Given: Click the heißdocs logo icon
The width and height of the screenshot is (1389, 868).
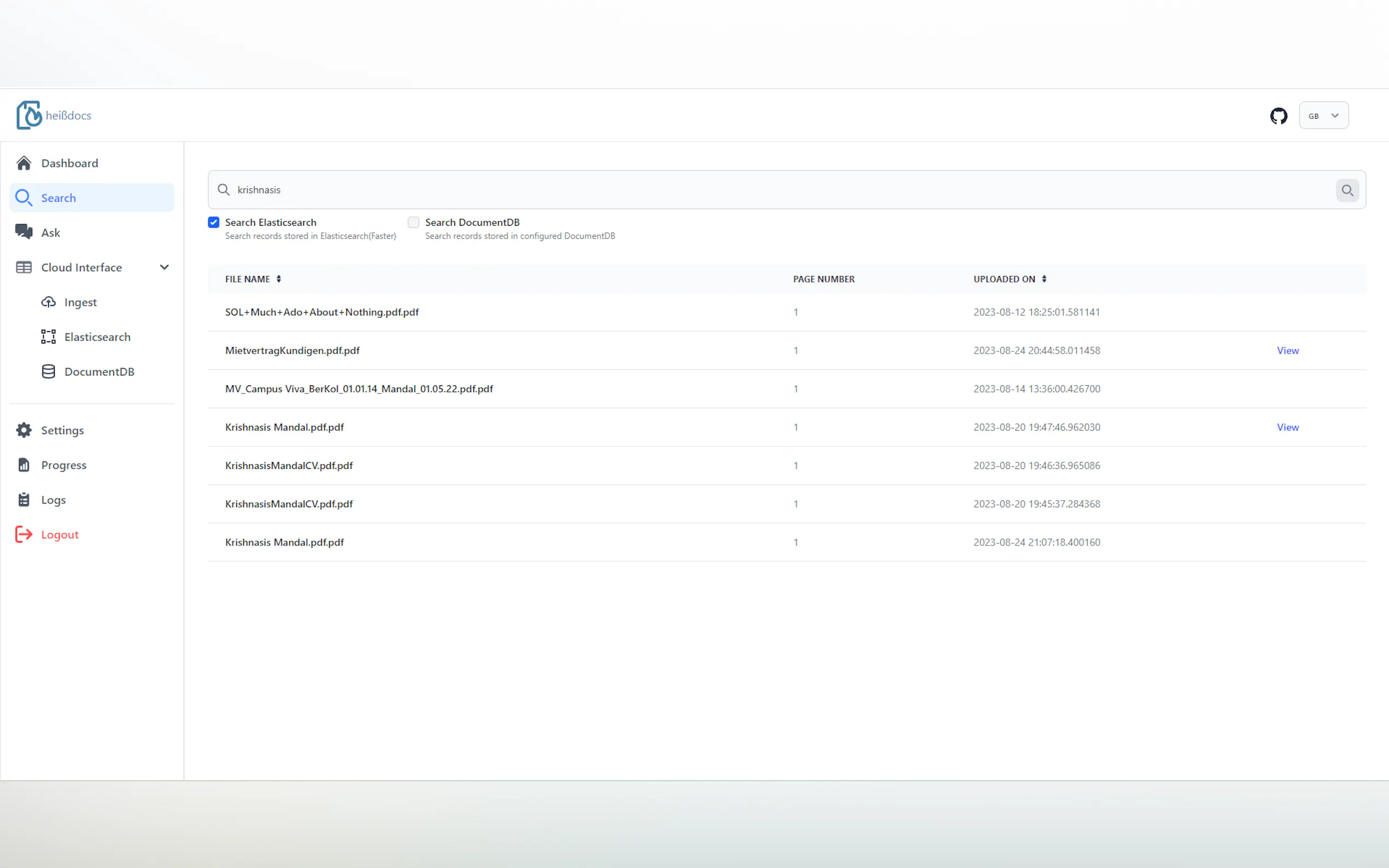Looking at the screenshot, I should coord(29,115).
